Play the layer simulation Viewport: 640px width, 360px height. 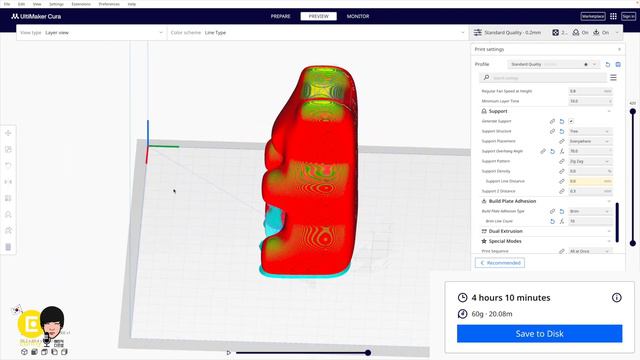click(229, 353)
